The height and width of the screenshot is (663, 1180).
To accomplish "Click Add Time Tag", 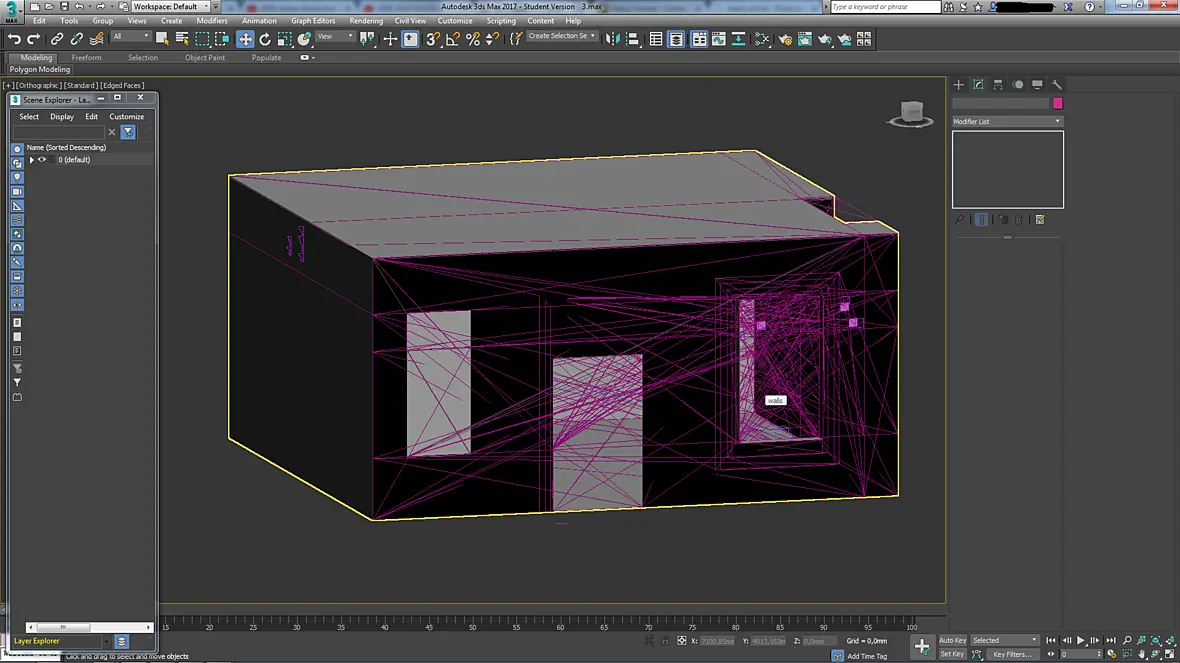I will (866, 656).
